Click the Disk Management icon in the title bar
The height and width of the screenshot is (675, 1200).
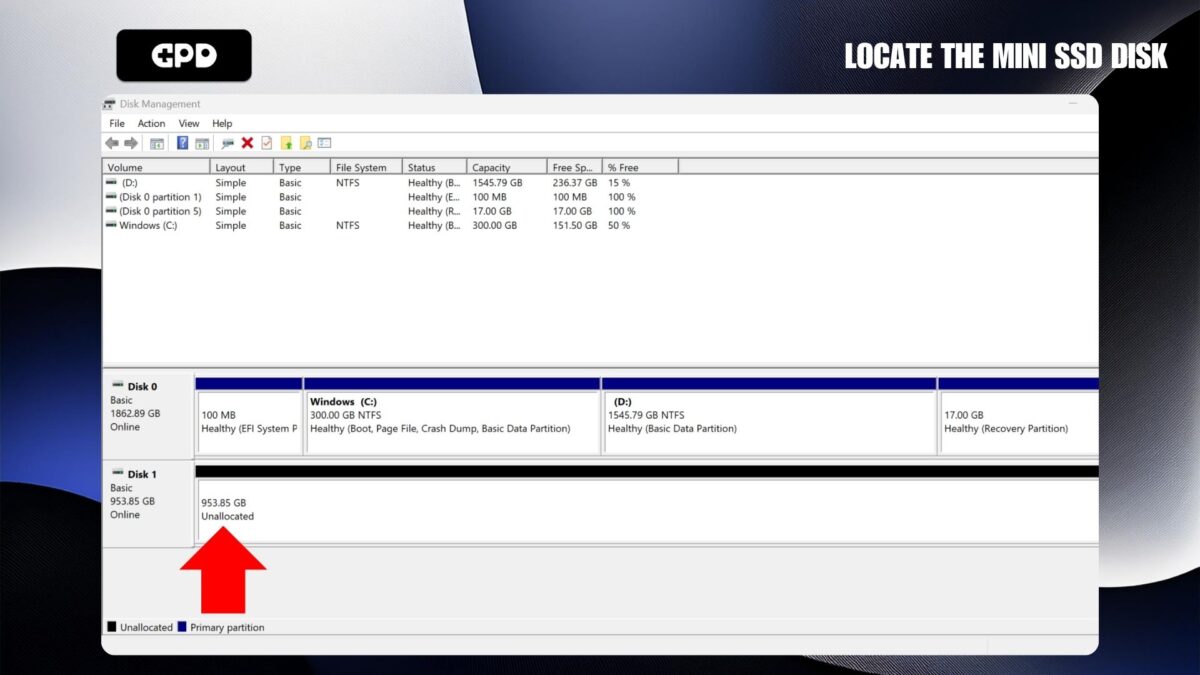[x=108, y=103]
